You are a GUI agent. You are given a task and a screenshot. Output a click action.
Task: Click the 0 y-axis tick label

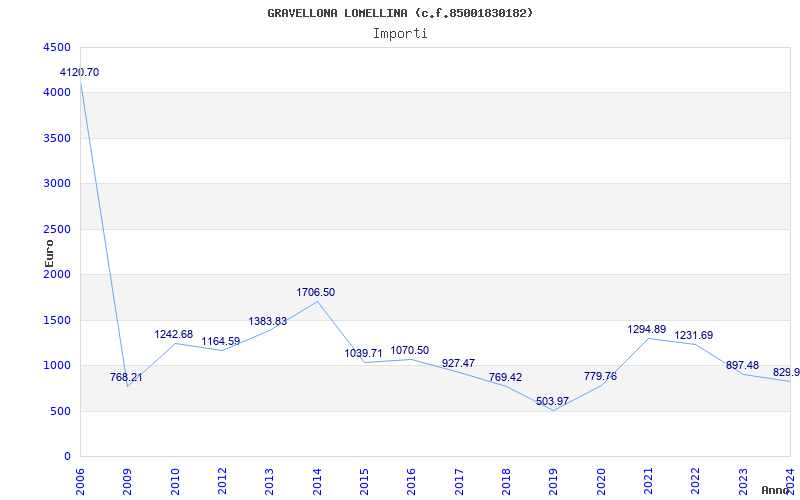click(x=68, y=457)
